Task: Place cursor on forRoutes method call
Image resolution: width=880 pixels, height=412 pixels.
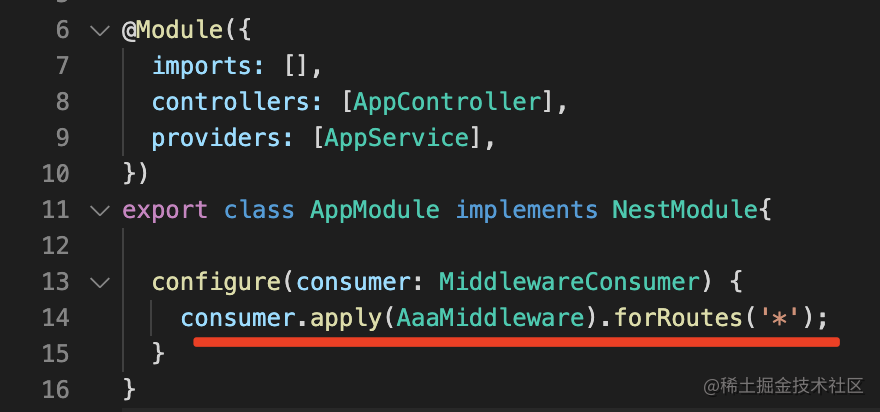Action: click(678, 318)
